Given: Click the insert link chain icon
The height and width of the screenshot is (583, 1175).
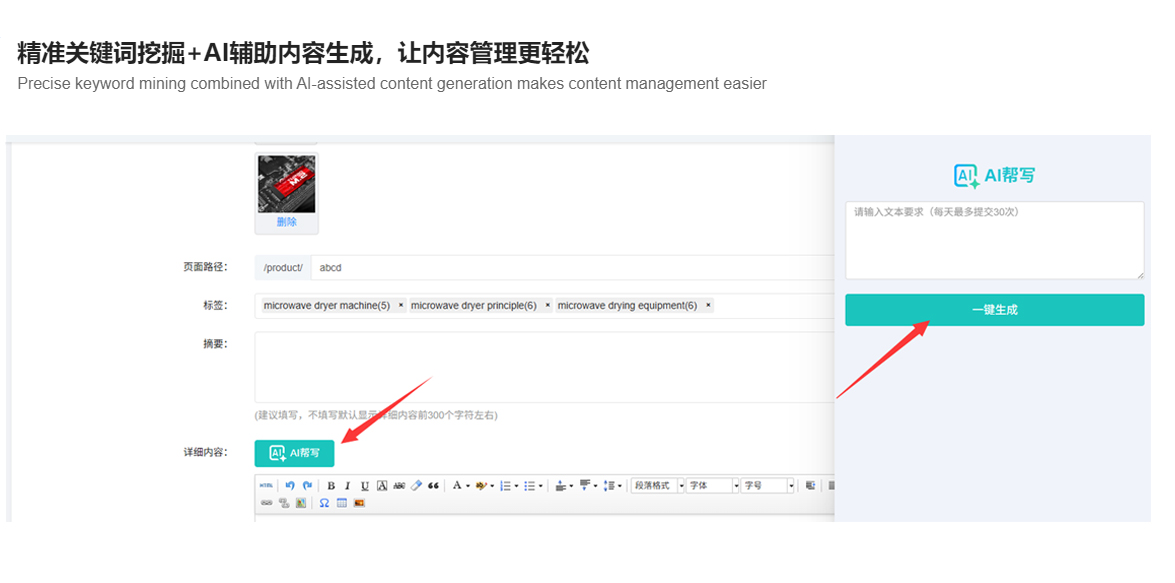Looking at the screenshot, I should tap(267, 503).
